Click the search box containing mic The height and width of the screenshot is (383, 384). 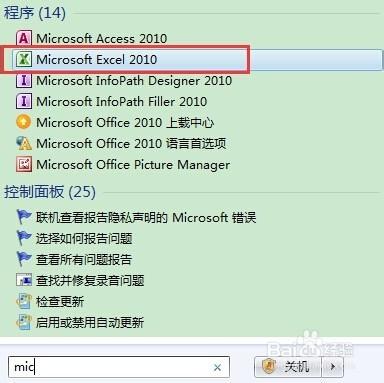[119, 367]
